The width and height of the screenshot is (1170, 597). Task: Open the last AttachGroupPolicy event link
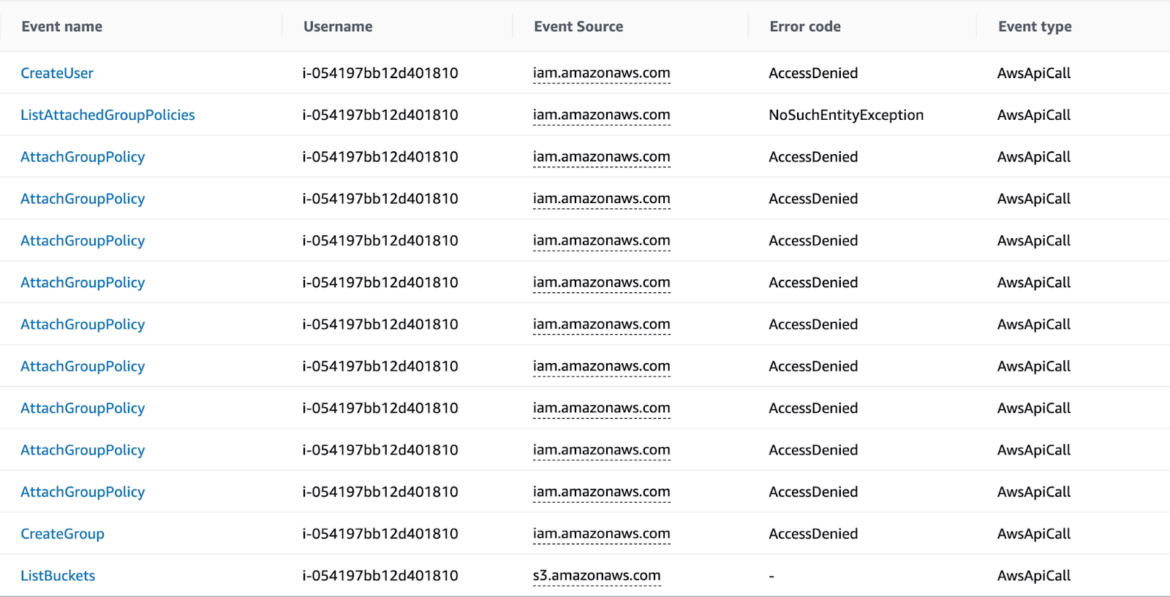click(x=83, y=491)
